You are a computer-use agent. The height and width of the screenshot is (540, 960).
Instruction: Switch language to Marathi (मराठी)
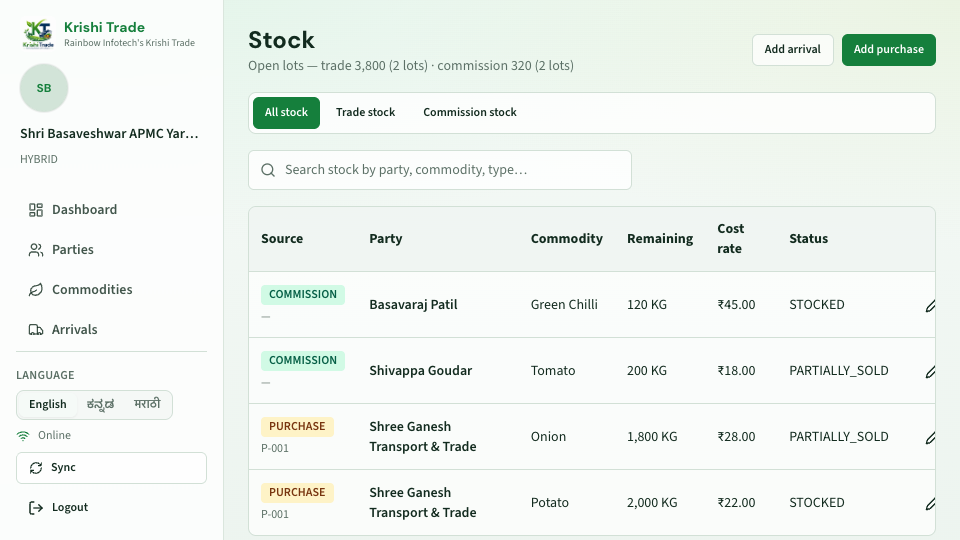(x=147, y=405)
